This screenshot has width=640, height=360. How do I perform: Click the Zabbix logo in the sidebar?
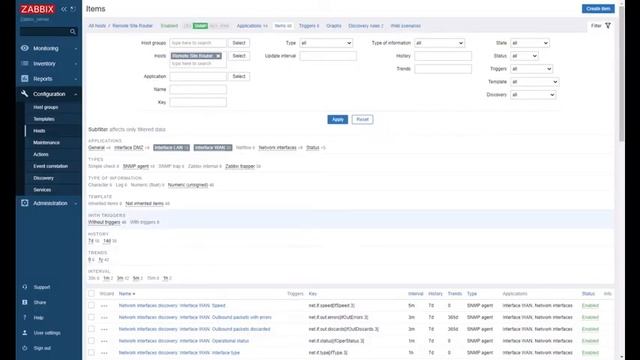[37, 9]
